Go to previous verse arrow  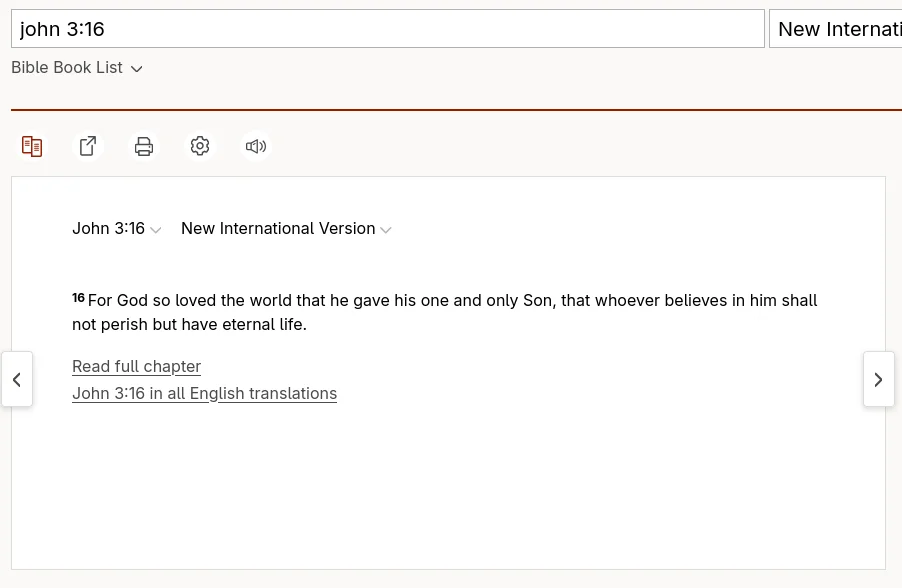(17, 379)
